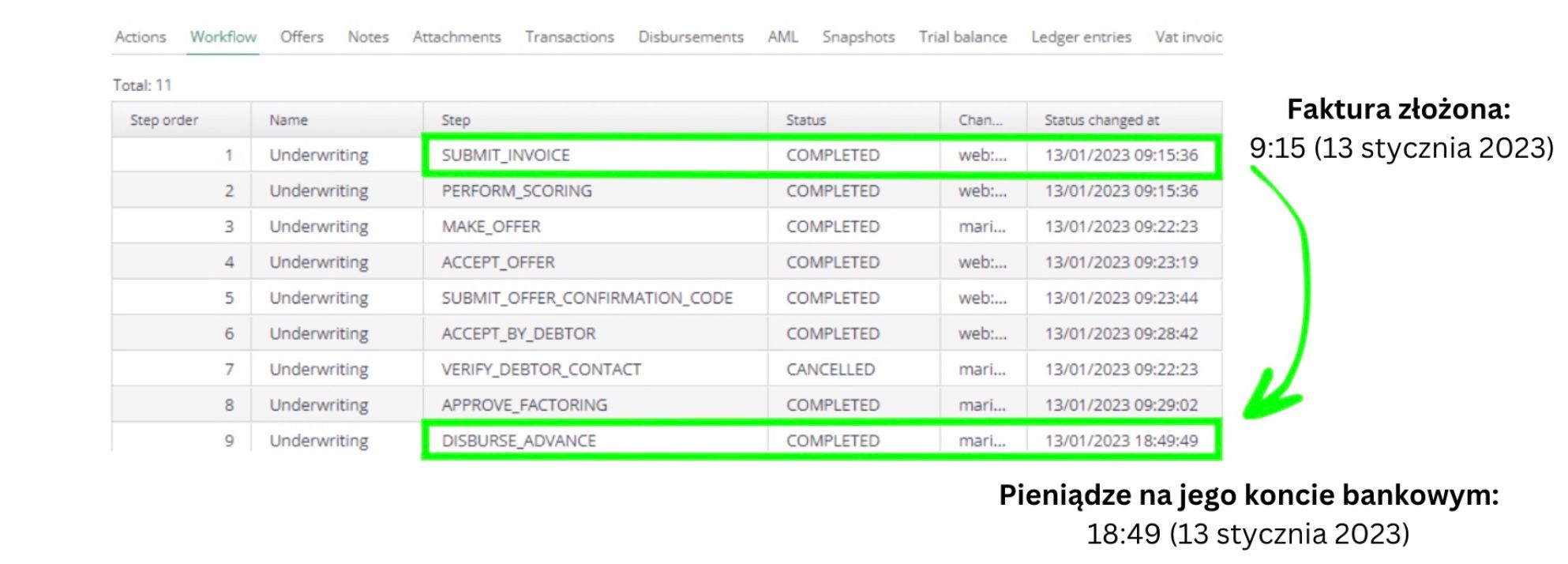
Task: Open the Actions tab
Action: coord(141,37)
